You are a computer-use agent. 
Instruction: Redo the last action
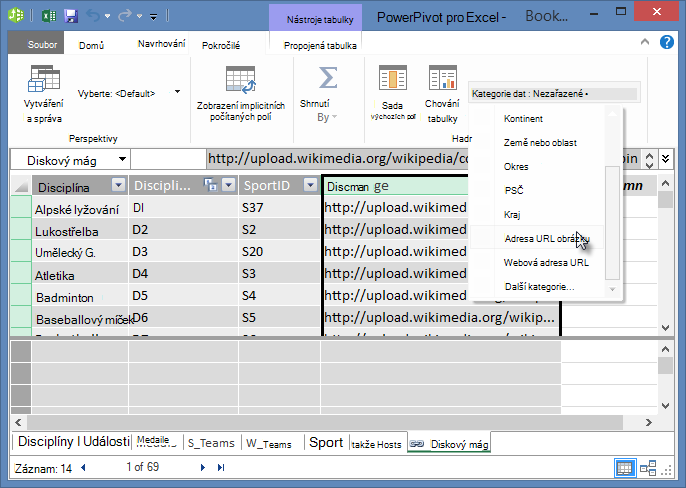125,16
